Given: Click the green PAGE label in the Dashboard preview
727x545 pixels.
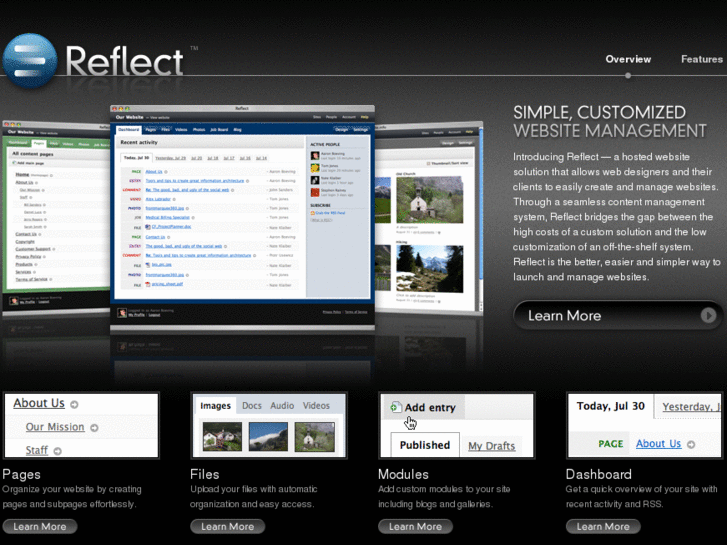Looking at the screenshot, I should (x=611, y=444).
